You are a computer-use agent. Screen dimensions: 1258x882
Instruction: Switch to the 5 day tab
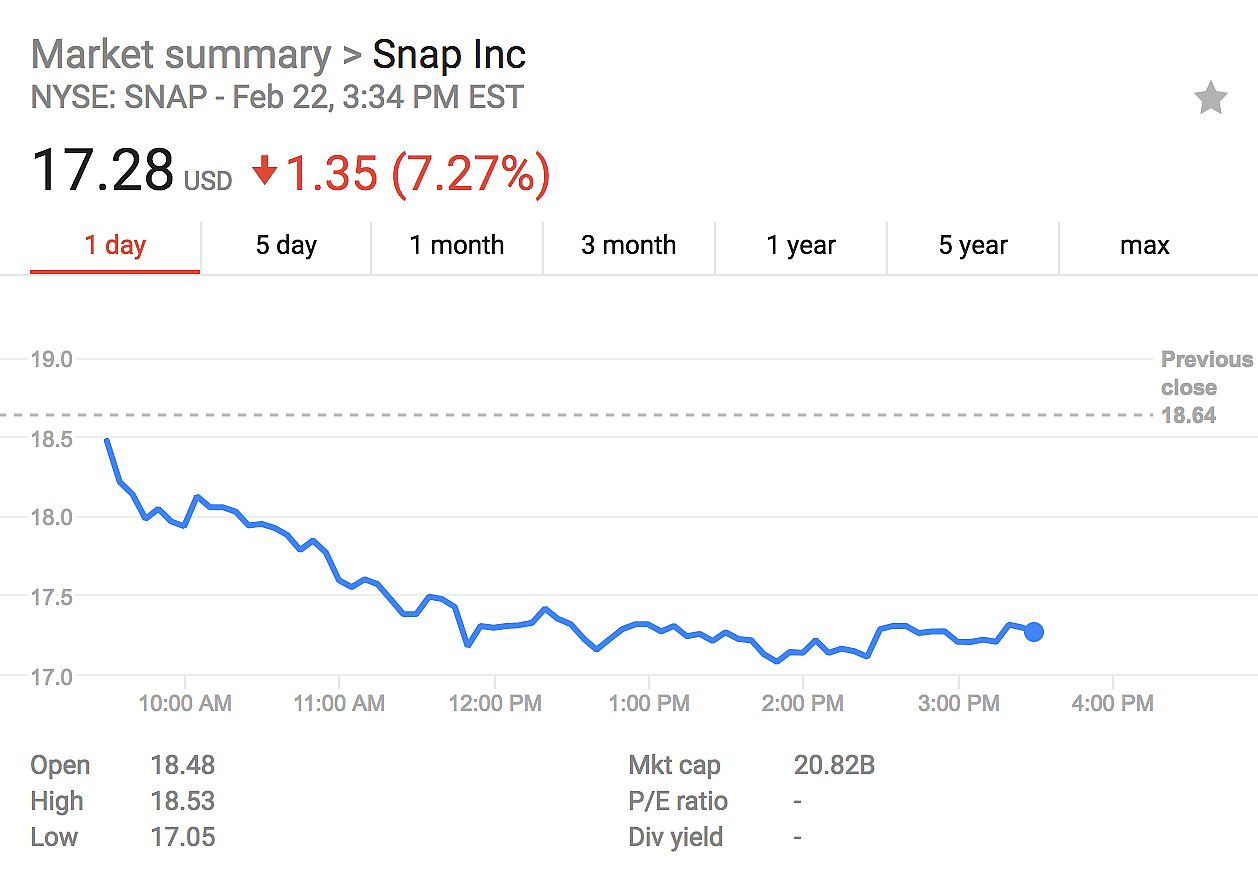(286, 245)
